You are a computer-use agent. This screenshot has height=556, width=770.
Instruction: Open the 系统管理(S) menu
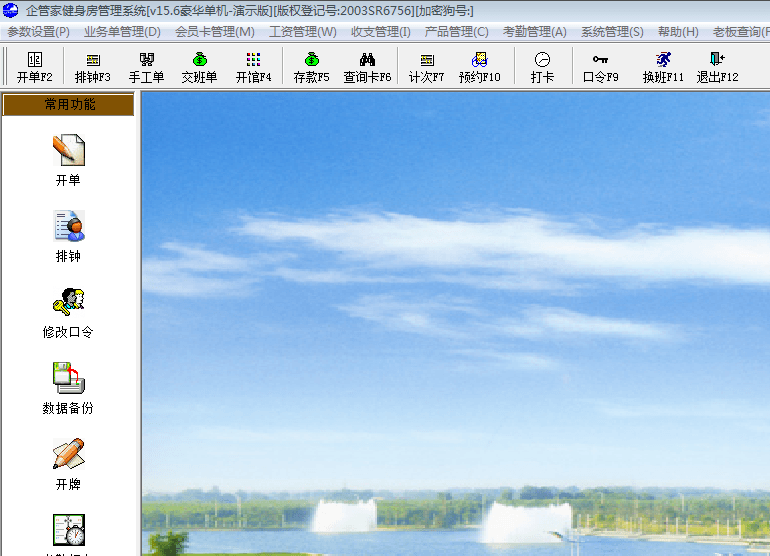(612, 32)
